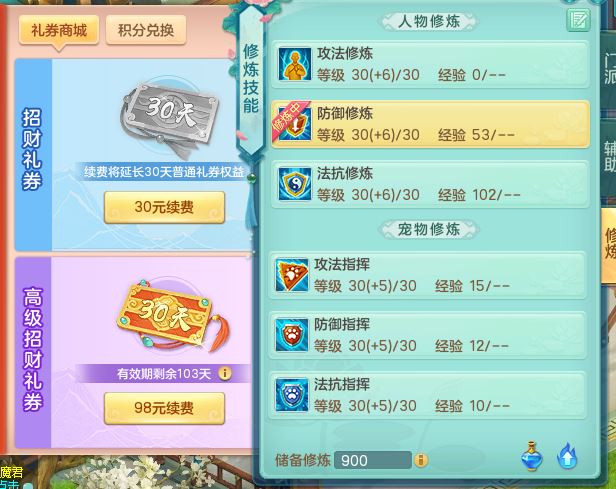Switch to the 礼券商城 tab
Image resolution: width=616 pixels, height=489 pixels.
point(59,30)
